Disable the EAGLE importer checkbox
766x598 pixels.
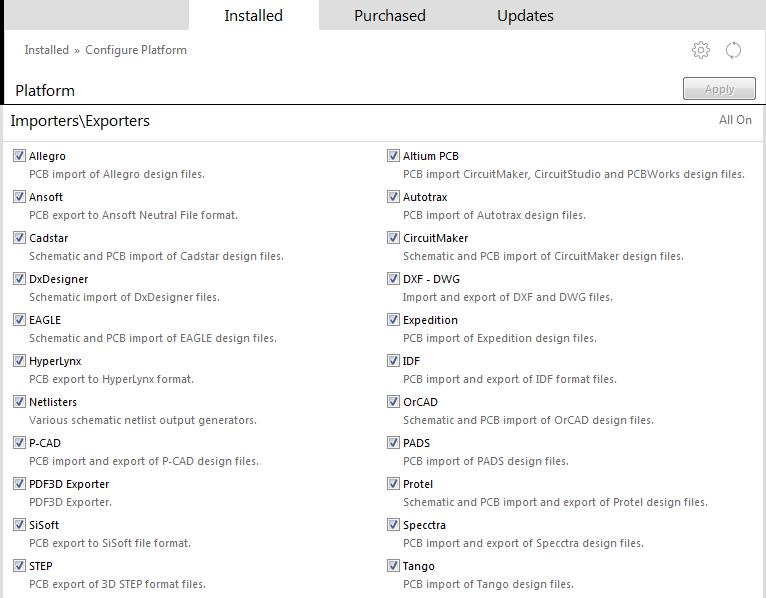[19, 320]
